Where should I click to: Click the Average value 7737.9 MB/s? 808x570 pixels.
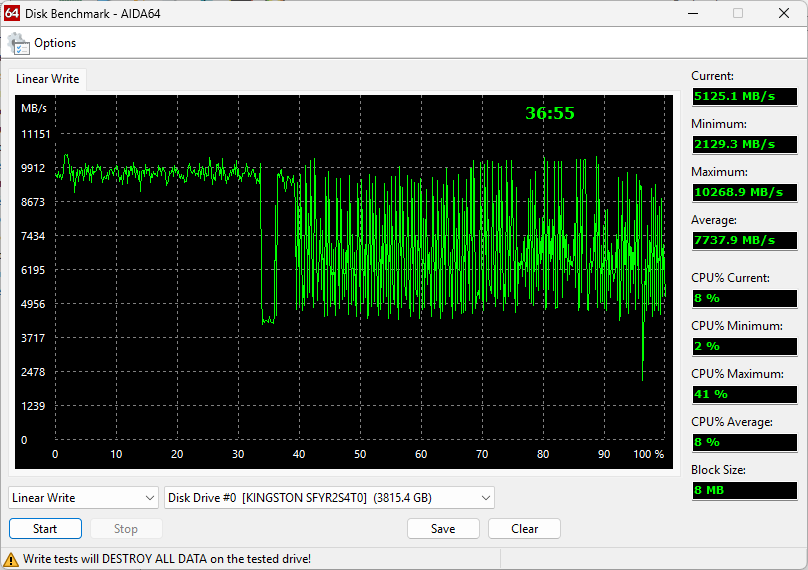click(745, 240)
